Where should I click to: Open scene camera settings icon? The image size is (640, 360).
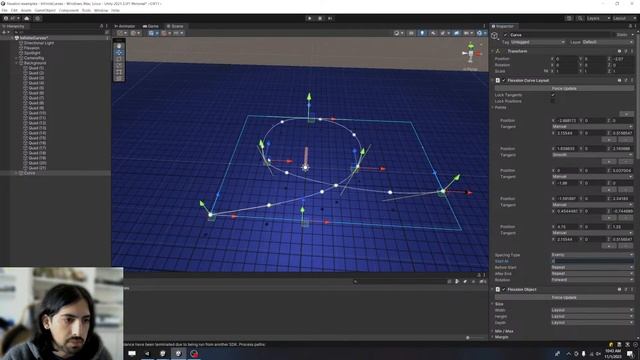[x=468, y=33]
